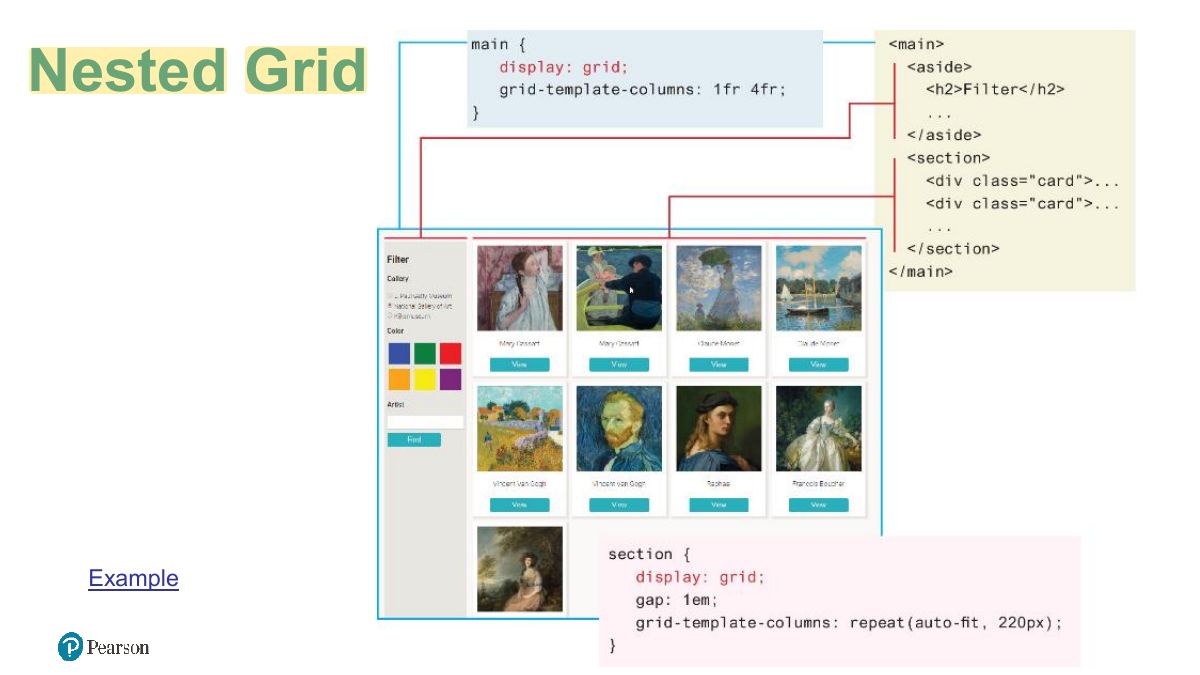Click the 'section {' selector code line
The height and width of the screenshot is (675, 1200).
coord(649,554)
